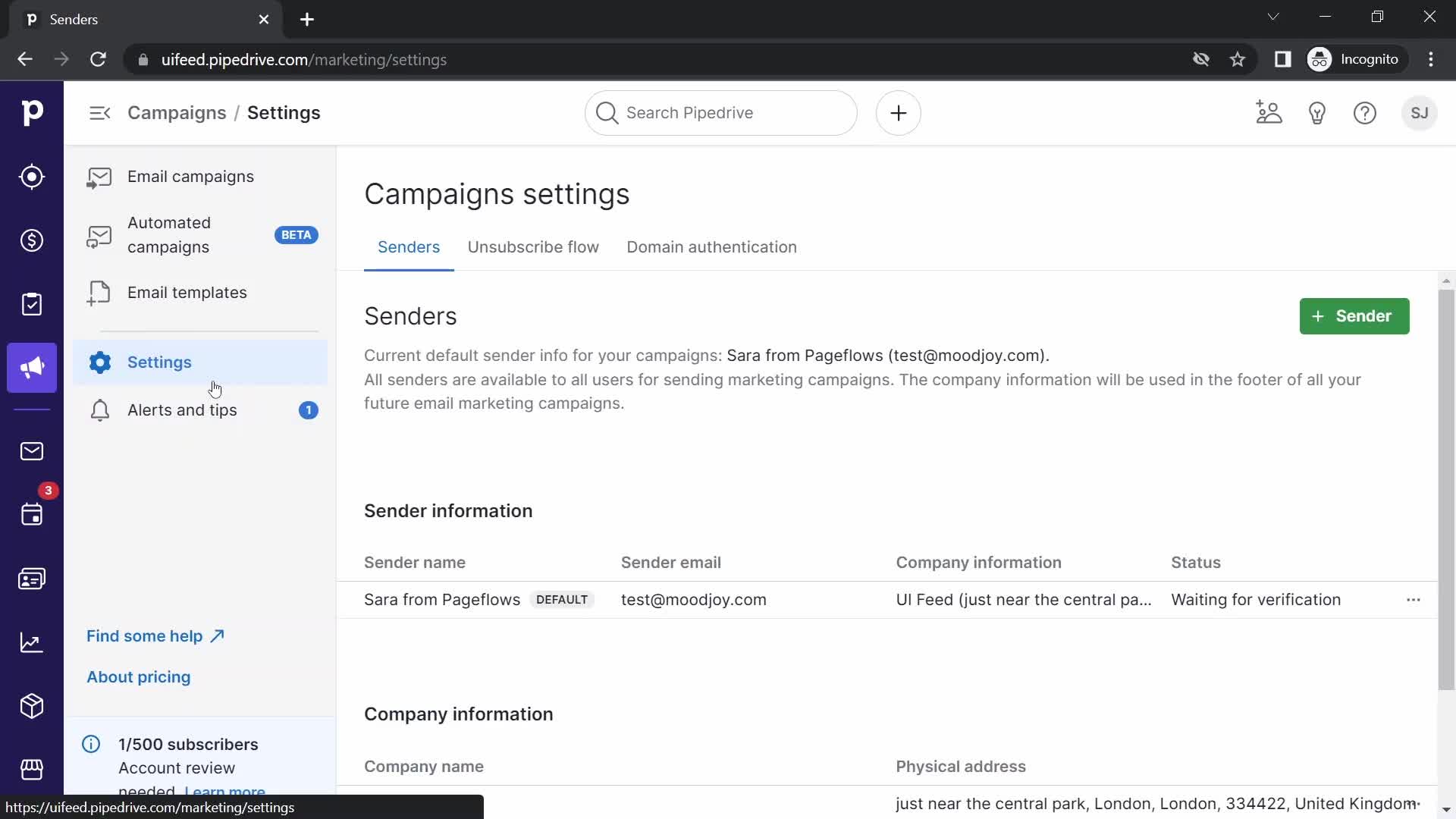
Task: Click the Alerts and tips badge notification
Action: coord(308,410)
